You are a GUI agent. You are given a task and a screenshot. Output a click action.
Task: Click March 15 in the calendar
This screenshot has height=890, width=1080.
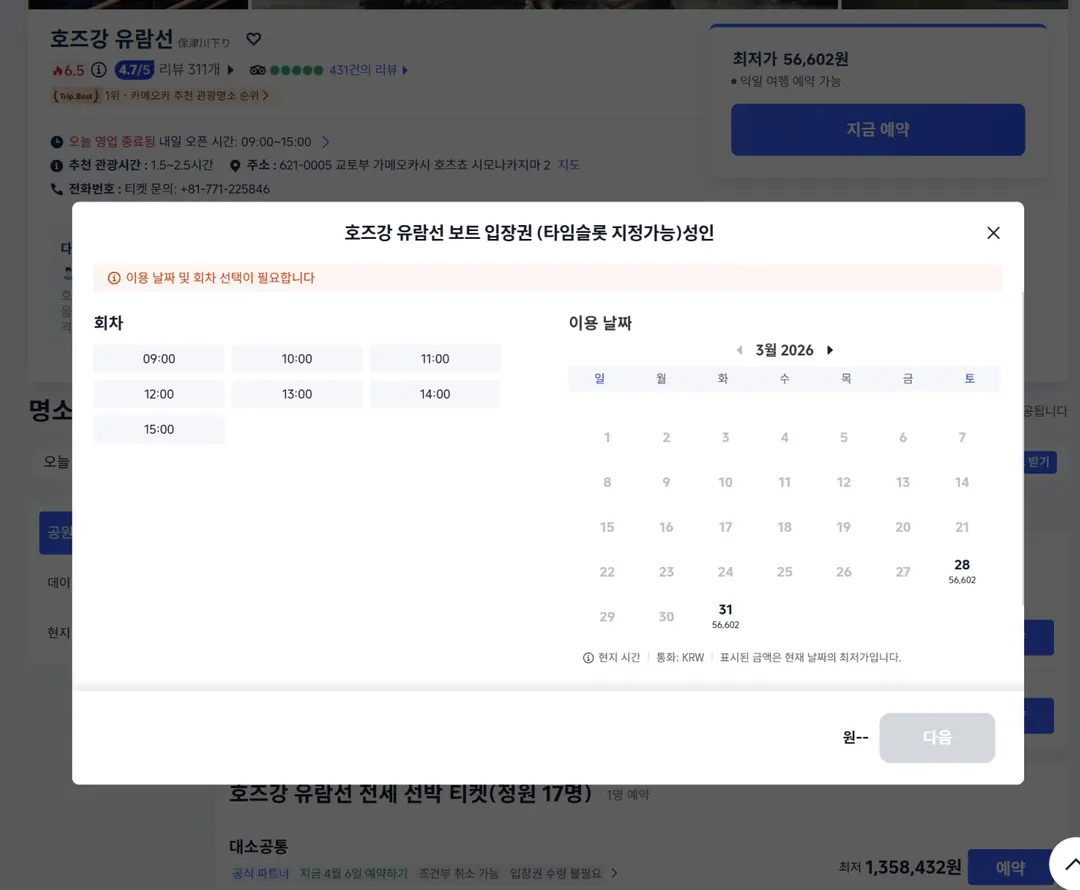pyautogui.click(x=607, y=527)
